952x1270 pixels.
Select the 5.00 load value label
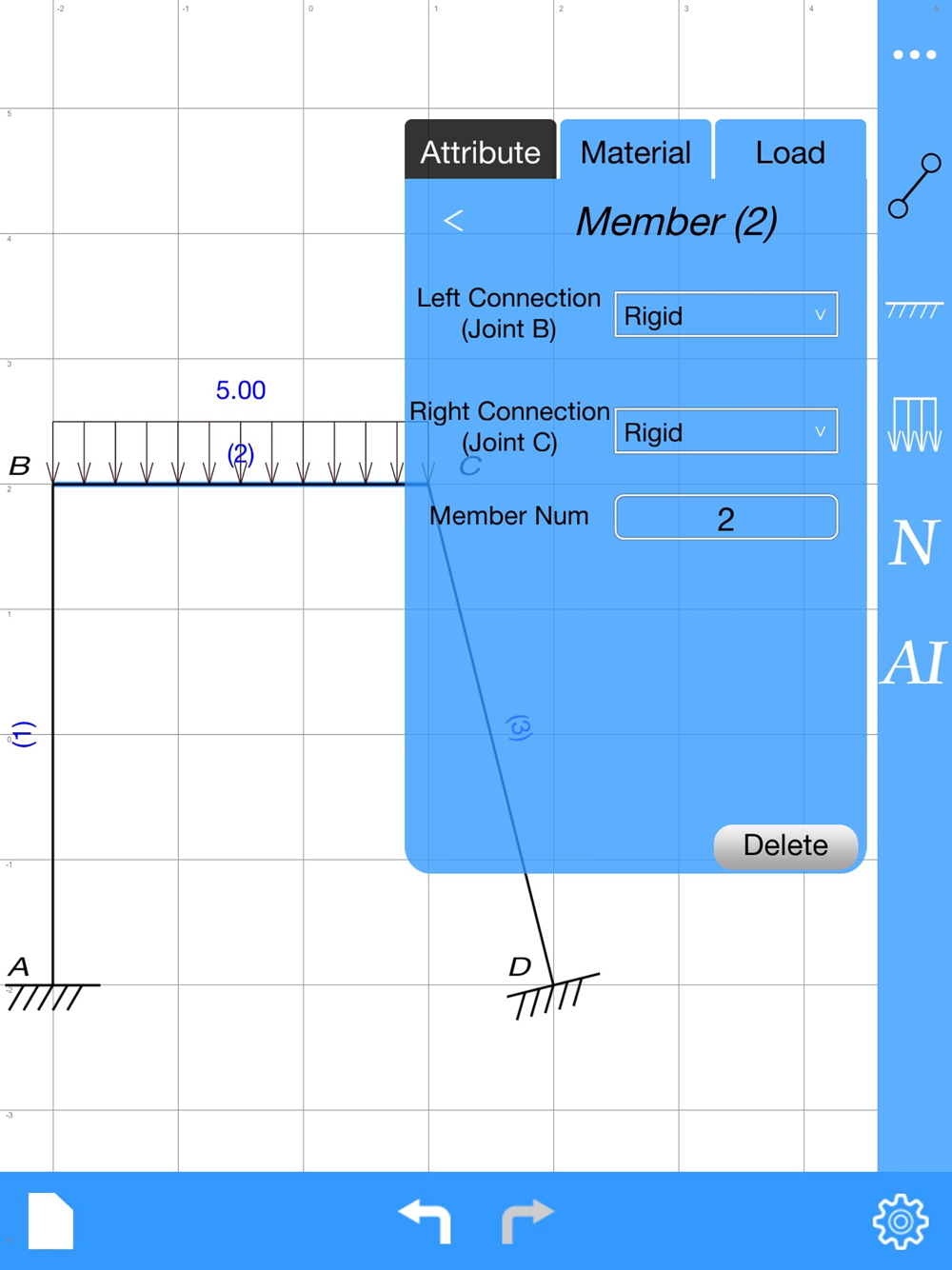pos(241,390)
